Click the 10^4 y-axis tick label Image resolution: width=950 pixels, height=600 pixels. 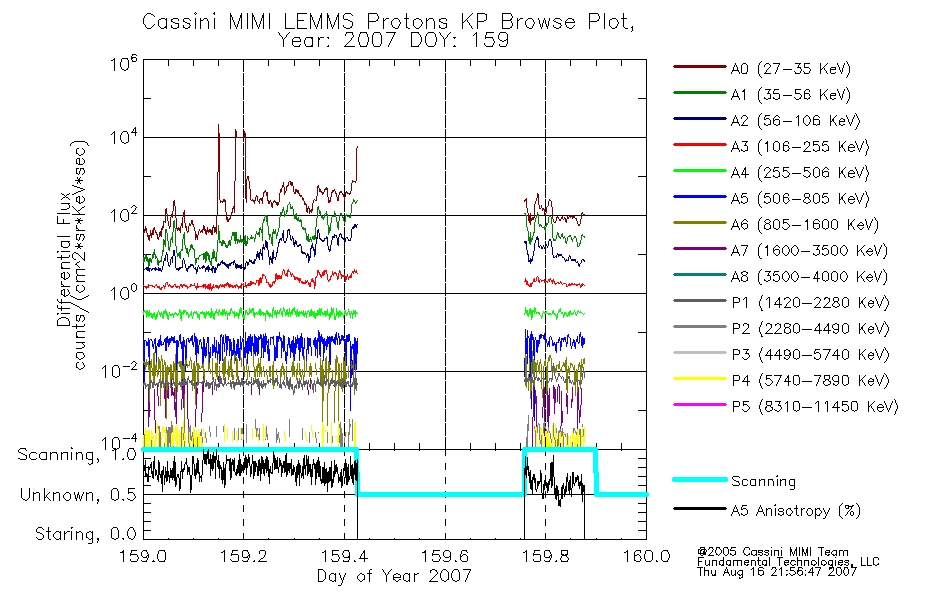(x=124, y=136)
